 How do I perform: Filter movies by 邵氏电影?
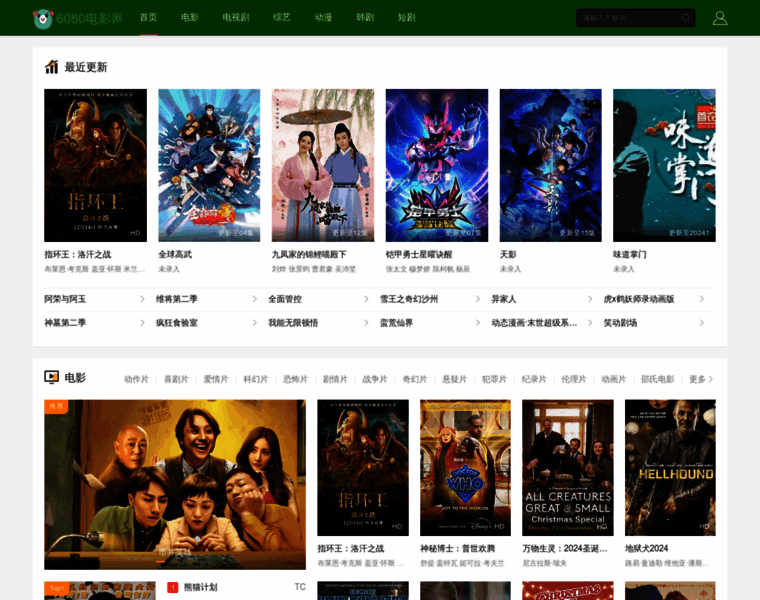click(657, 379)
